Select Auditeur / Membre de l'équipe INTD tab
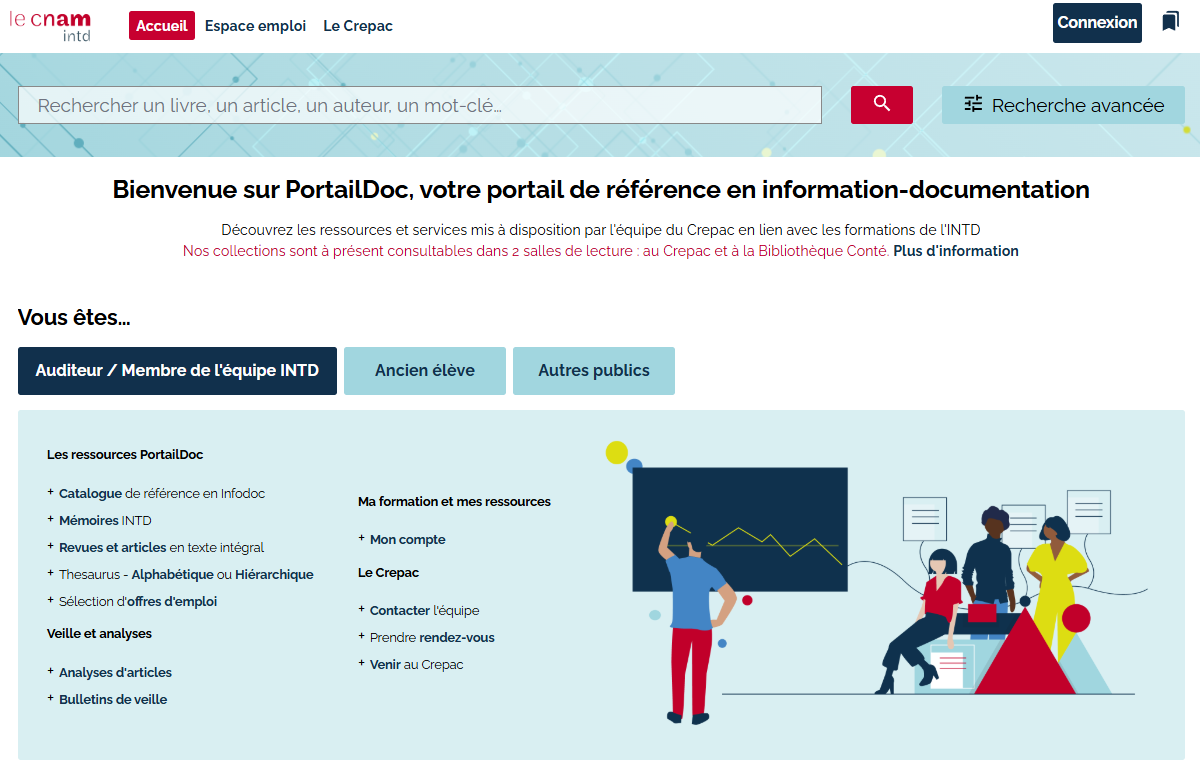The width and height of the screenshot is (1200, 779). pos(177,371)
